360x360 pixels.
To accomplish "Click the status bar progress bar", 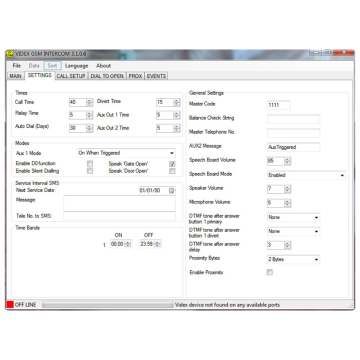I will 108,305.
